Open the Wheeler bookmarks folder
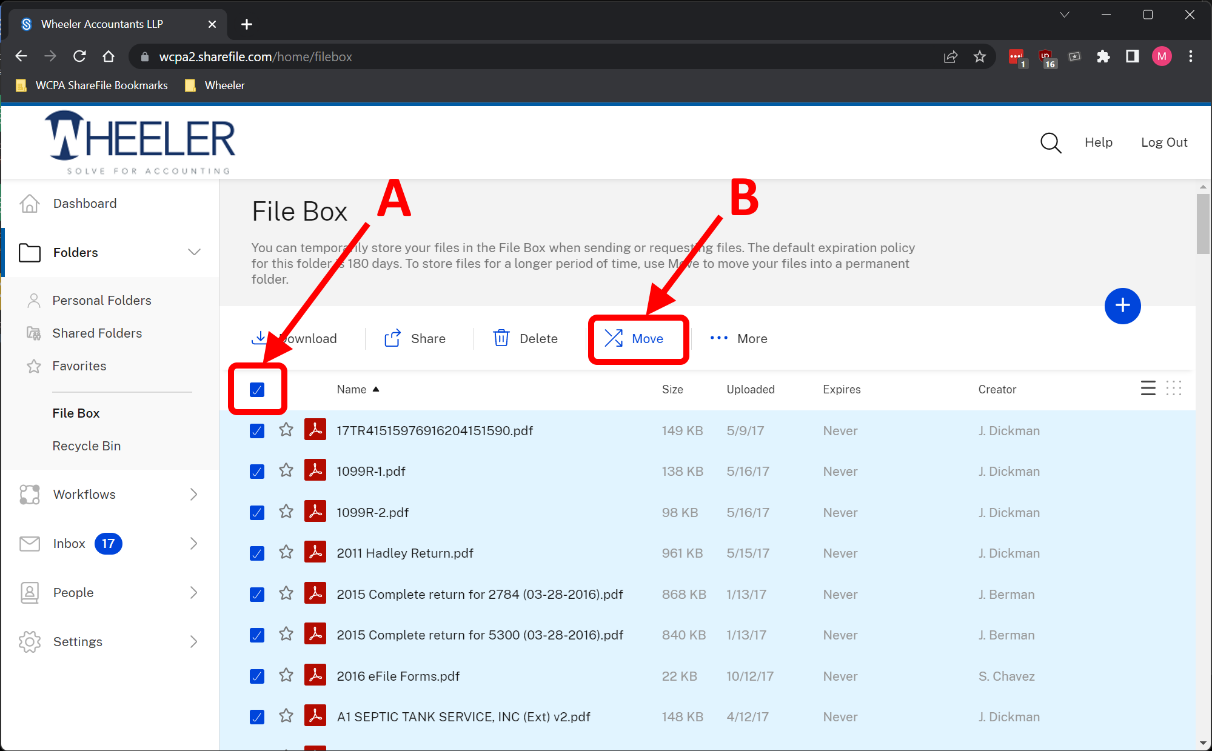Screen dimensions: 1212x751 tap(215, 85)
